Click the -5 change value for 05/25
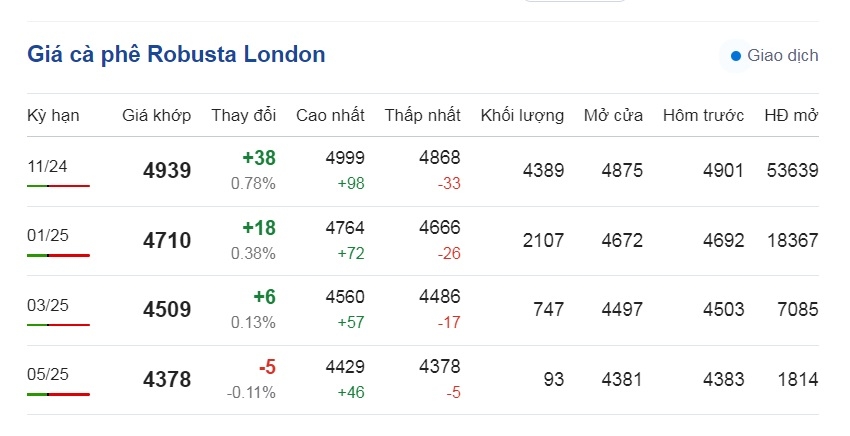Screen dimensions: 850x436 267,367
